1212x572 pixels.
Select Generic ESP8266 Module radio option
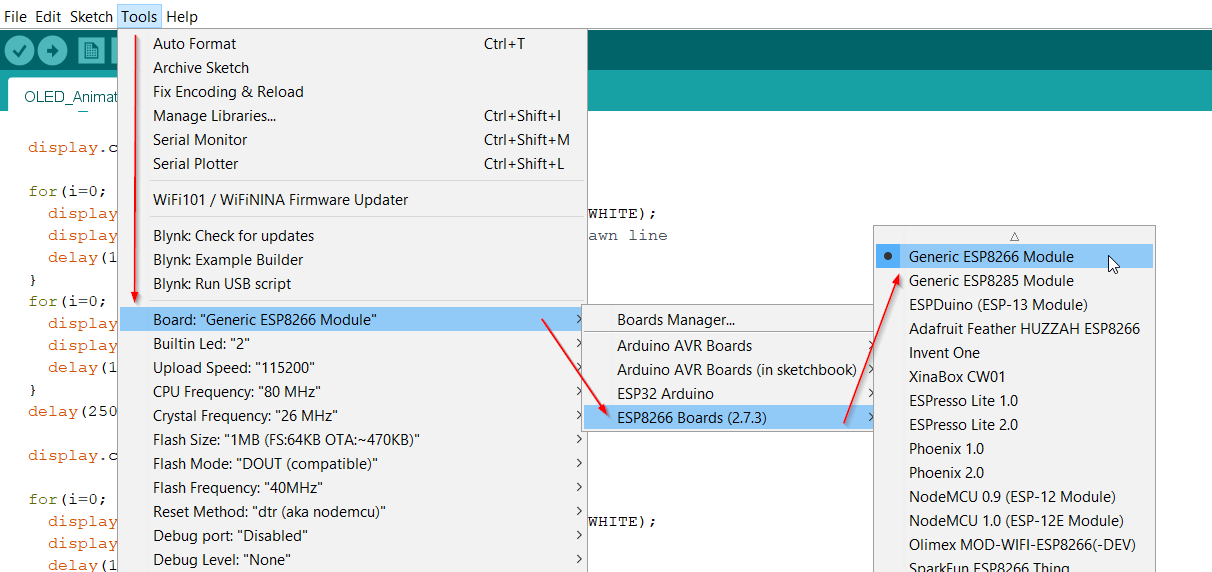[x=991, y=257]
